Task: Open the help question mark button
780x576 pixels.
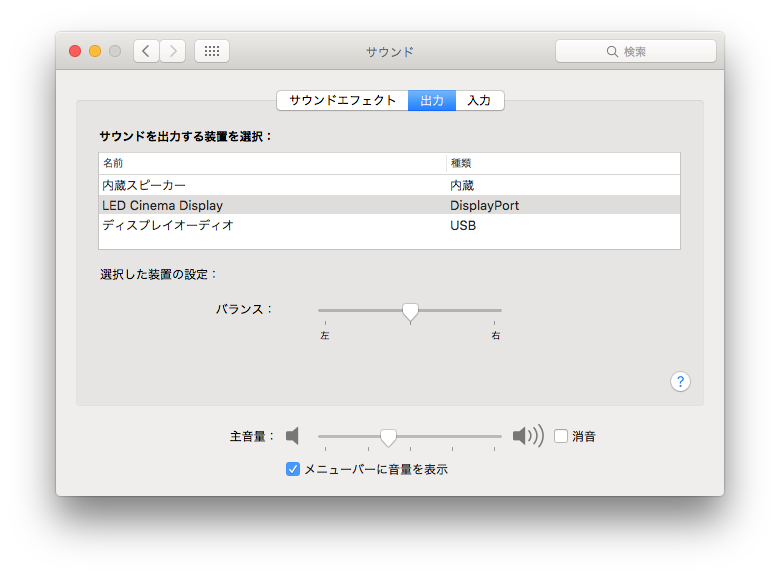Action: [x=680, y=382]
